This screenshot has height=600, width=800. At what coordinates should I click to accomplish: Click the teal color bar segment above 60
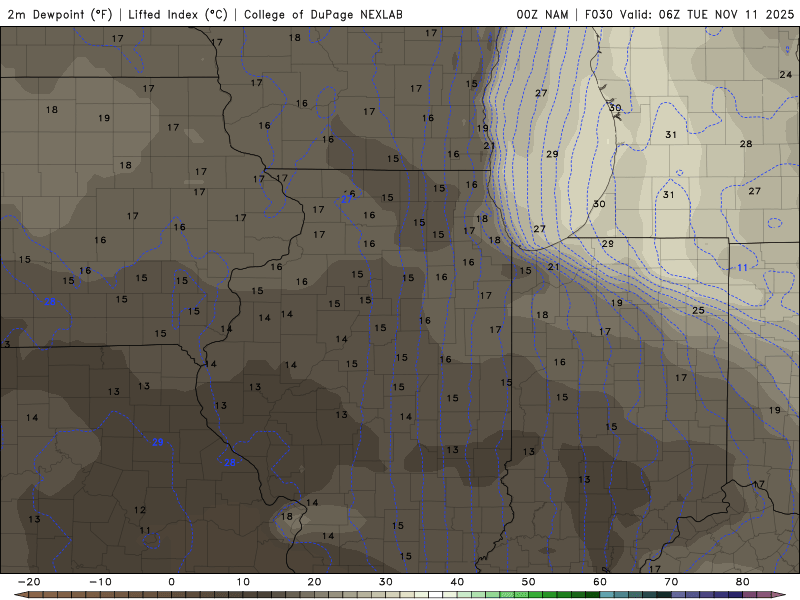click(x=607, y=595)
